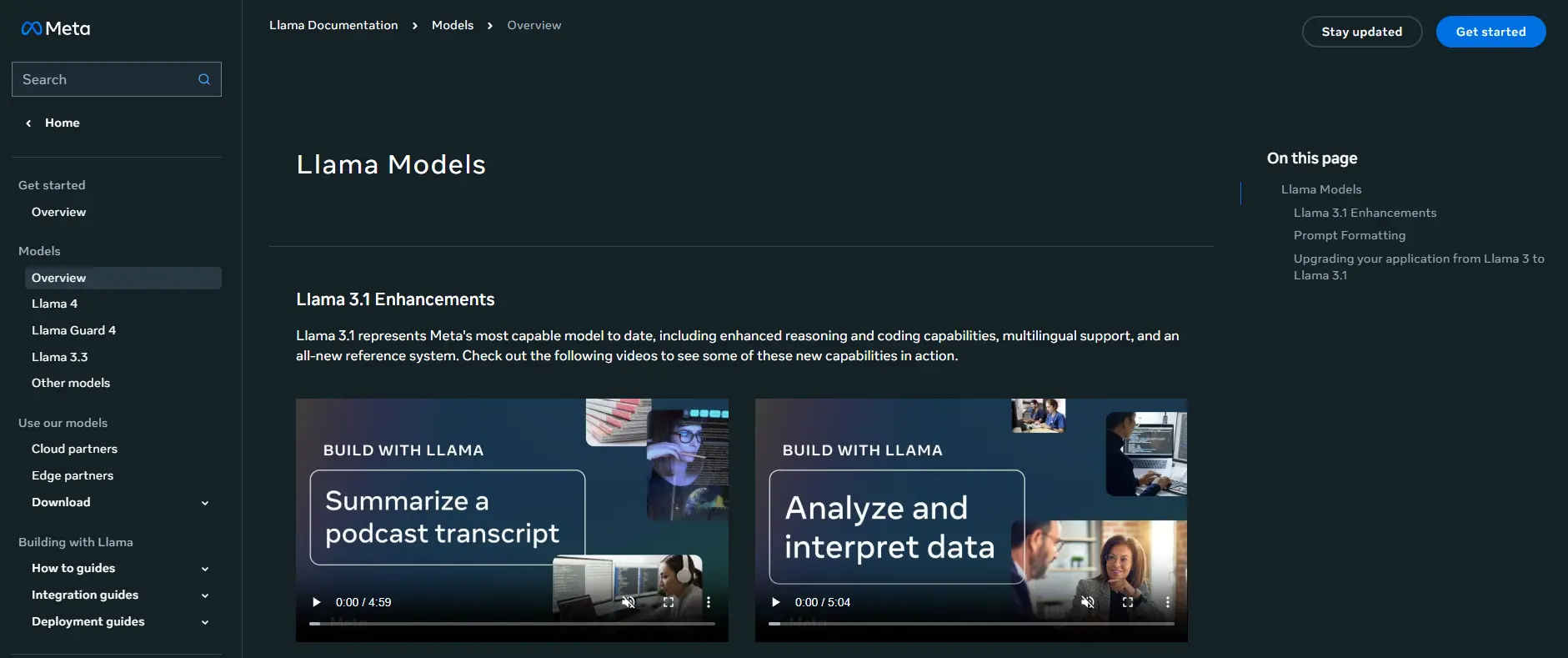Click the 0:00 / 5:04 time display
The width and height of the screenshot is (1568, 658).
[x=823, y=602]
